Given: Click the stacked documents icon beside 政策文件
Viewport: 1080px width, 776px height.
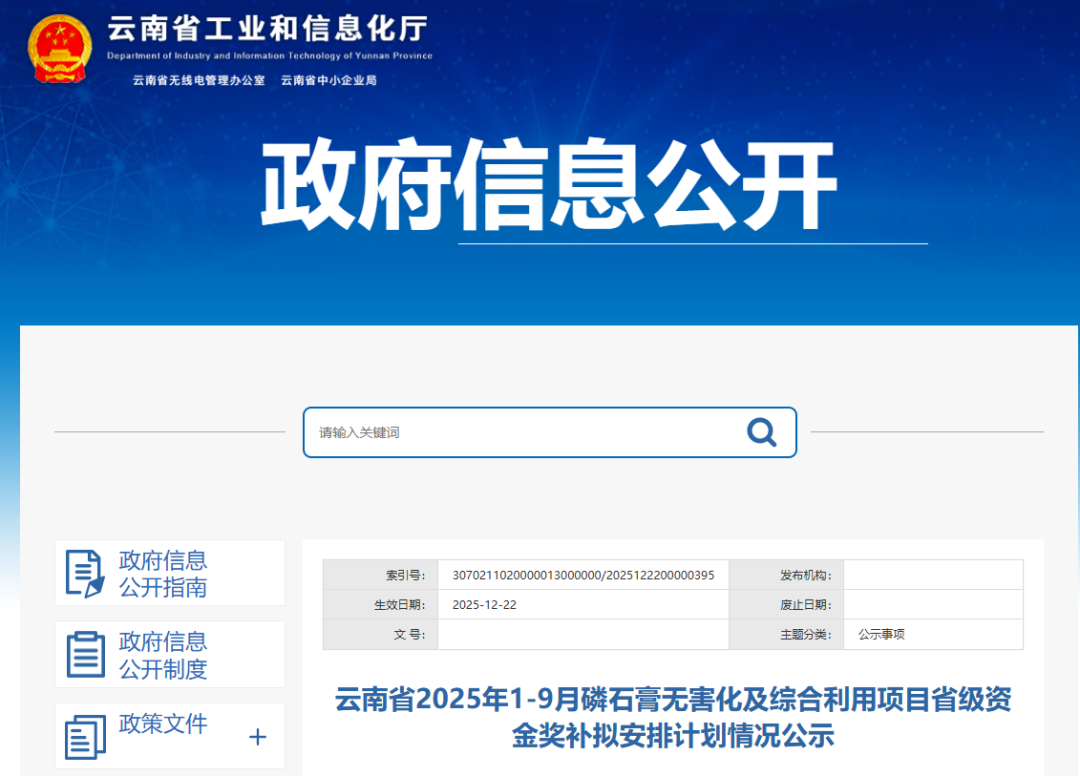Looking at the screenshot, I should click(85, 737).
